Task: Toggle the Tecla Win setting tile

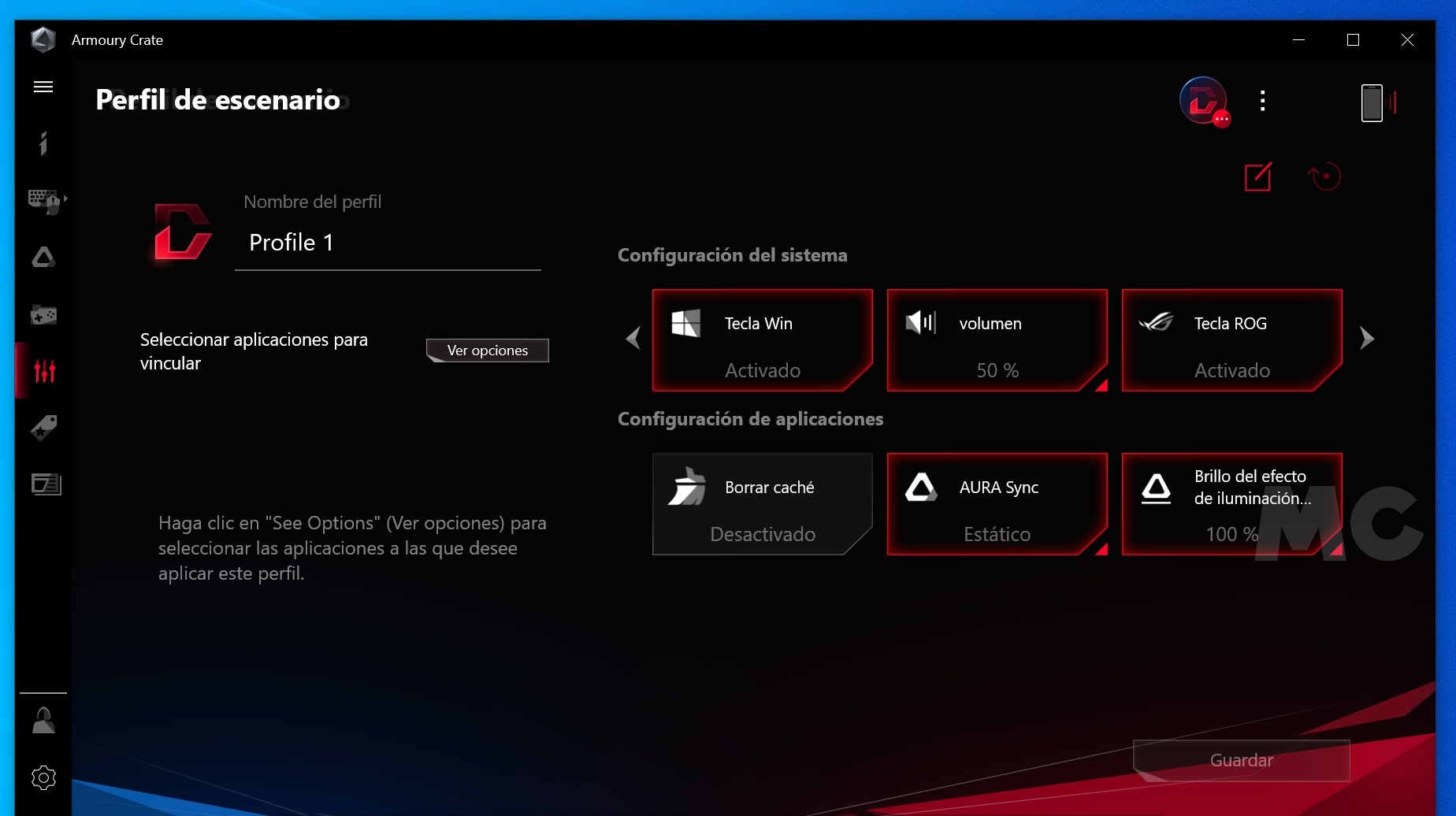Action: (x=762, y=340)
